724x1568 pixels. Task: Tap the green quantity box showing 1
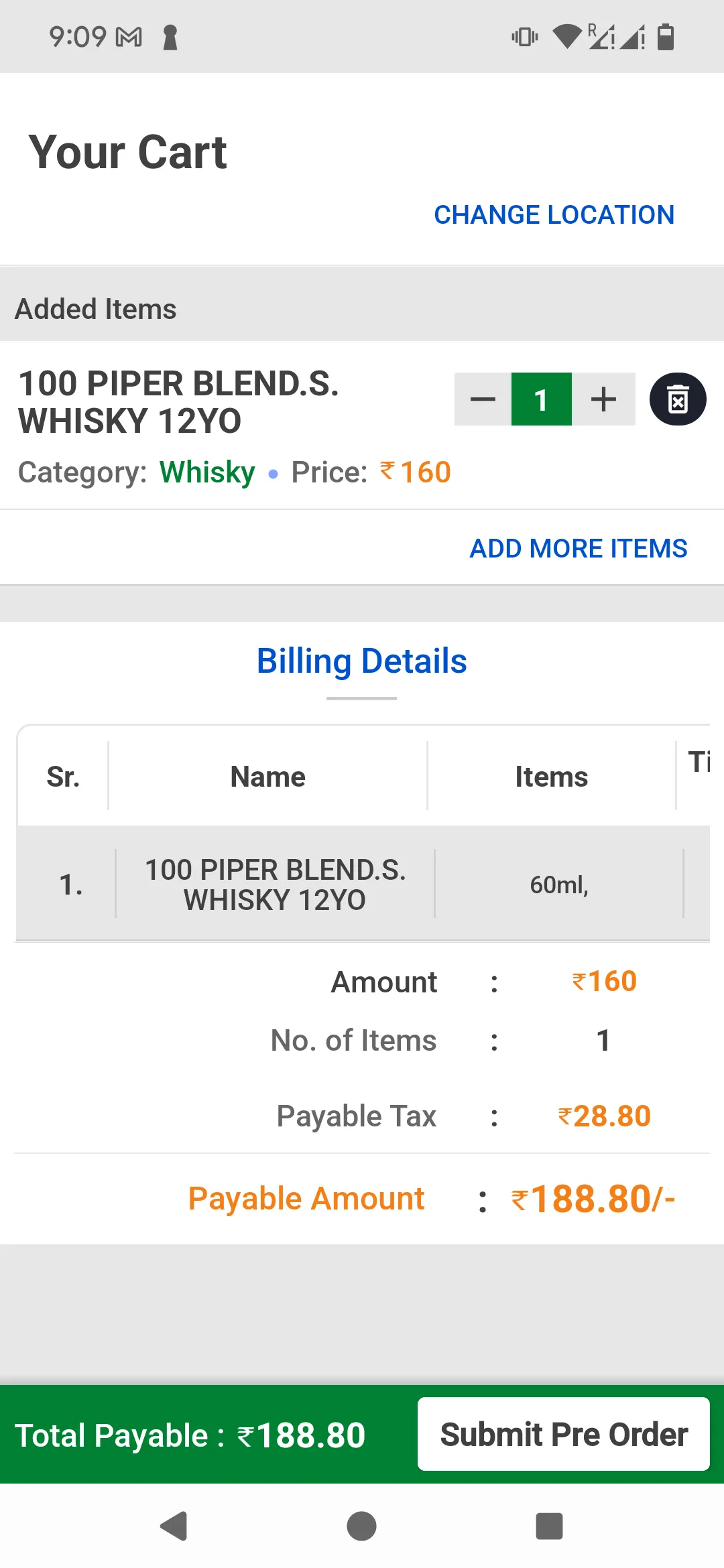[x=542, y=399]
